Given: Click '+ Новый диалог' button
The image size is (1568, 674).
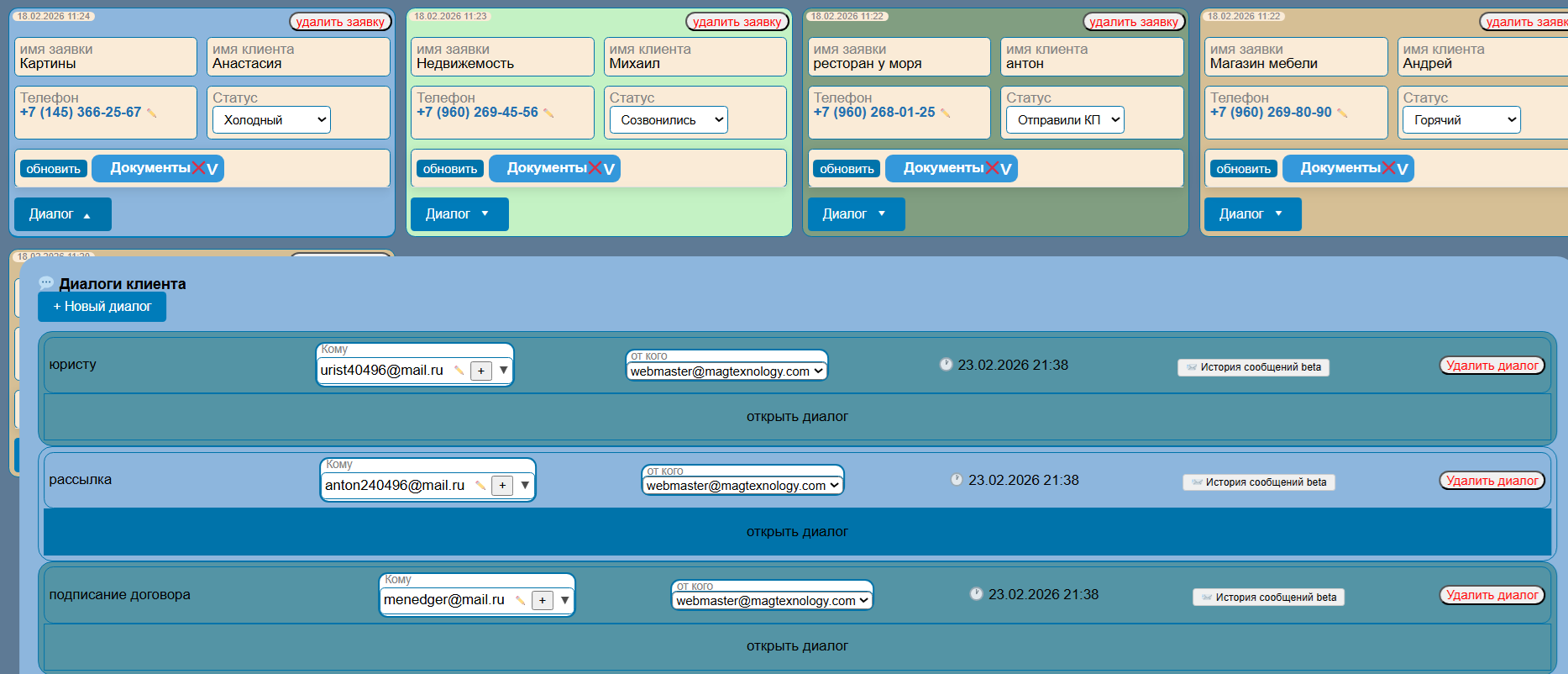Looking at the screenshot, I should pos(102,307).
